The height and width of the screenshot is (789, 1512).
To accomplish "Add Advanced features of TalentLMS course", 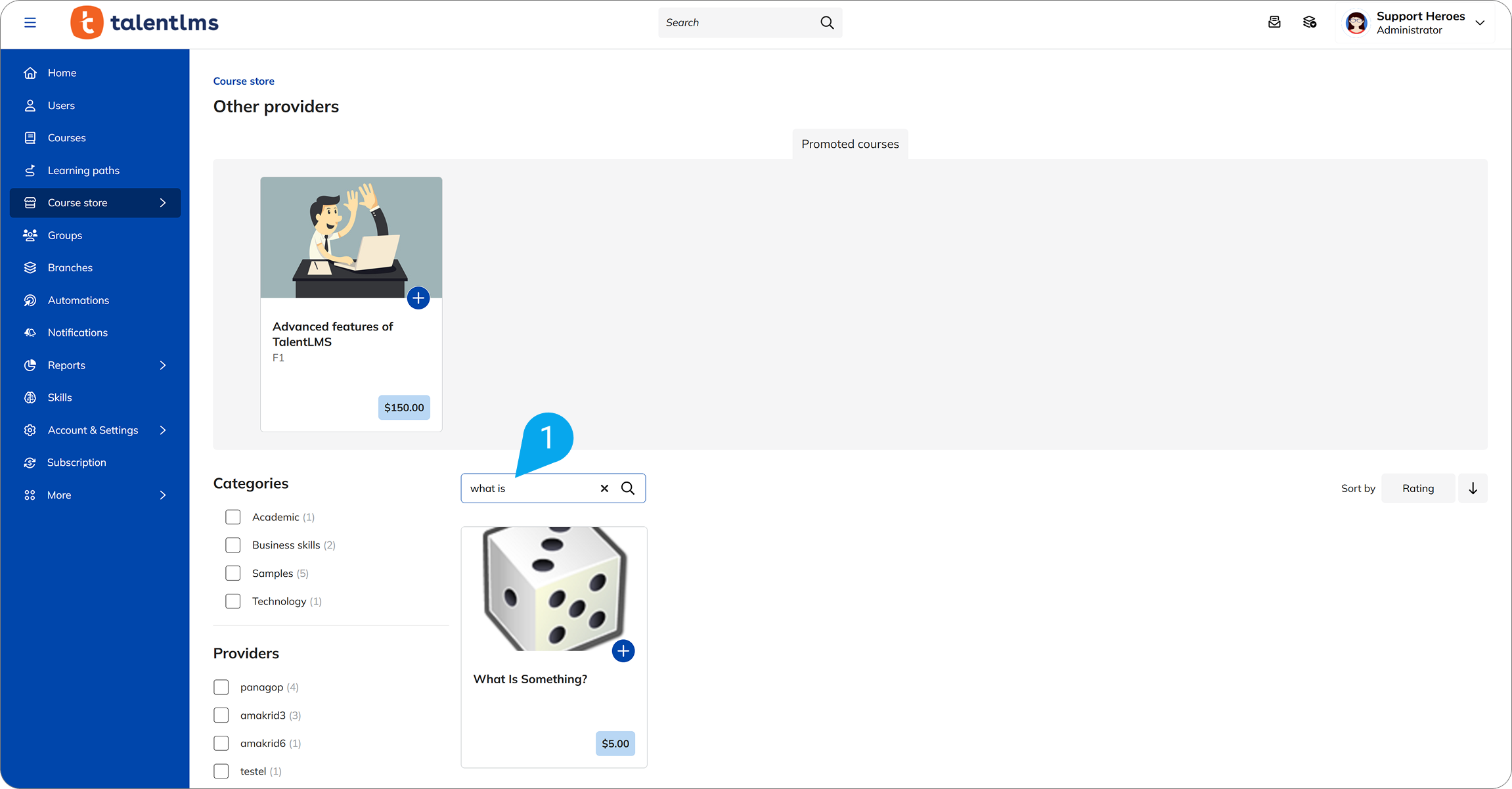I will coord(418,298).
